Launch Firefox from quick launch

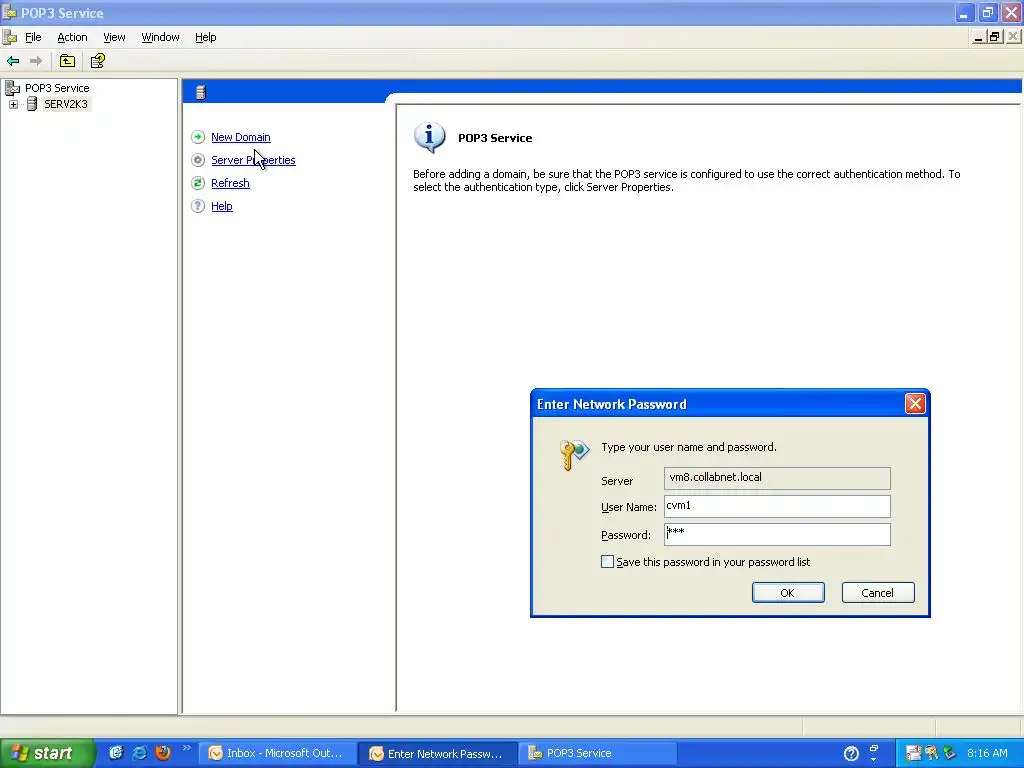[x=163, y=753]
